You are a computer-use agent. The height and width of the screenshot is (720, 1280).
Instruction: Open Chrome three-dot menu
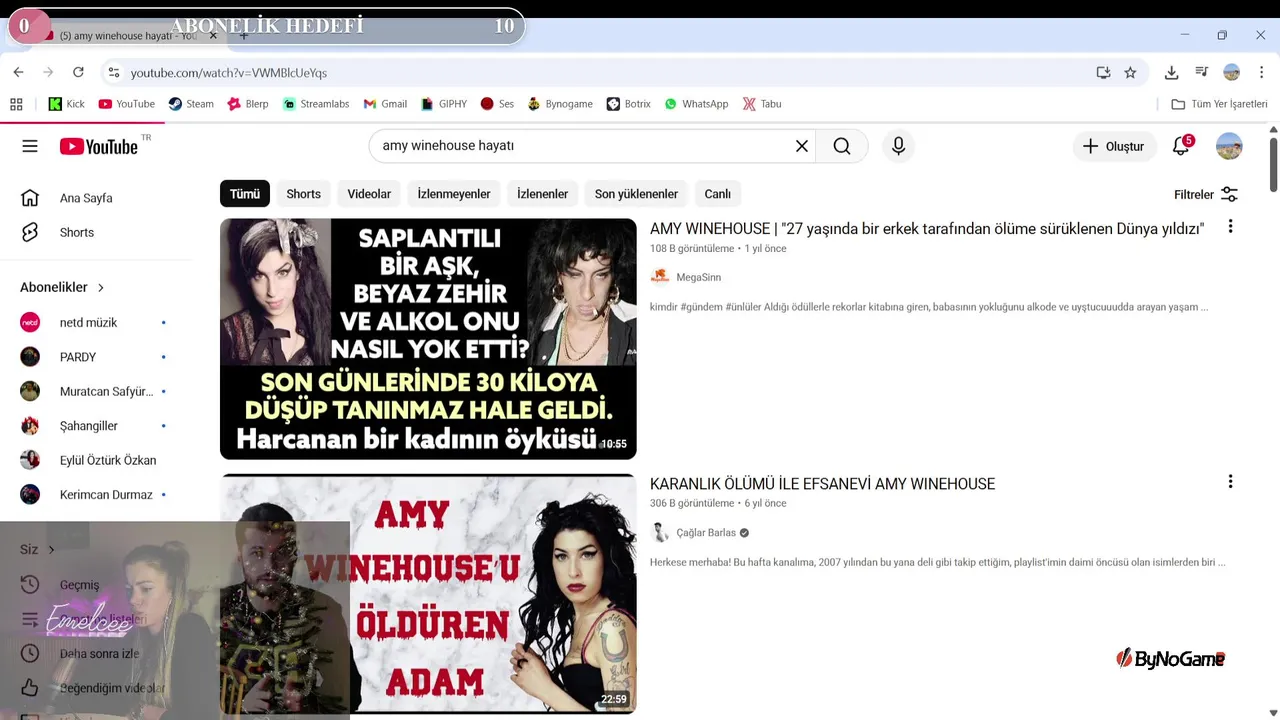point(1261,72)
